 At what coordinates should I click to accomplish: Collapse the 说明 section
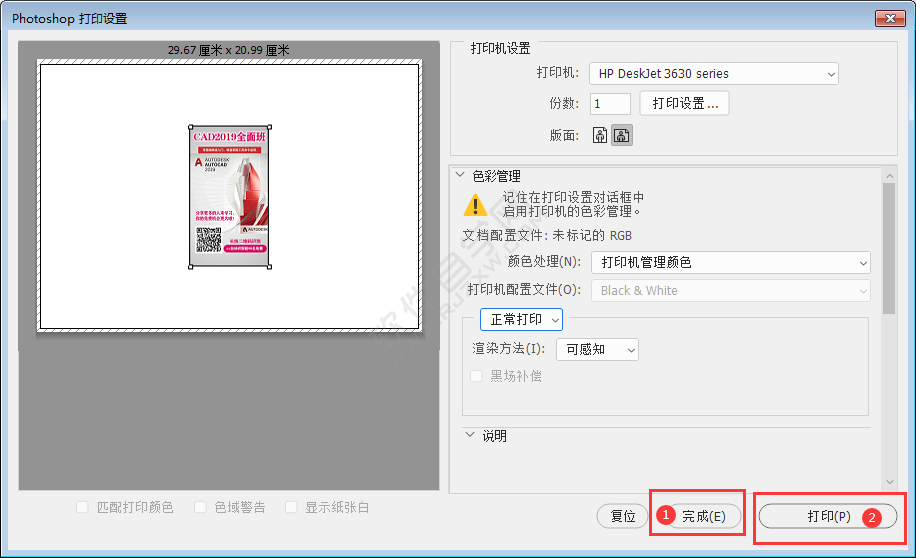[x=470, y=435]
